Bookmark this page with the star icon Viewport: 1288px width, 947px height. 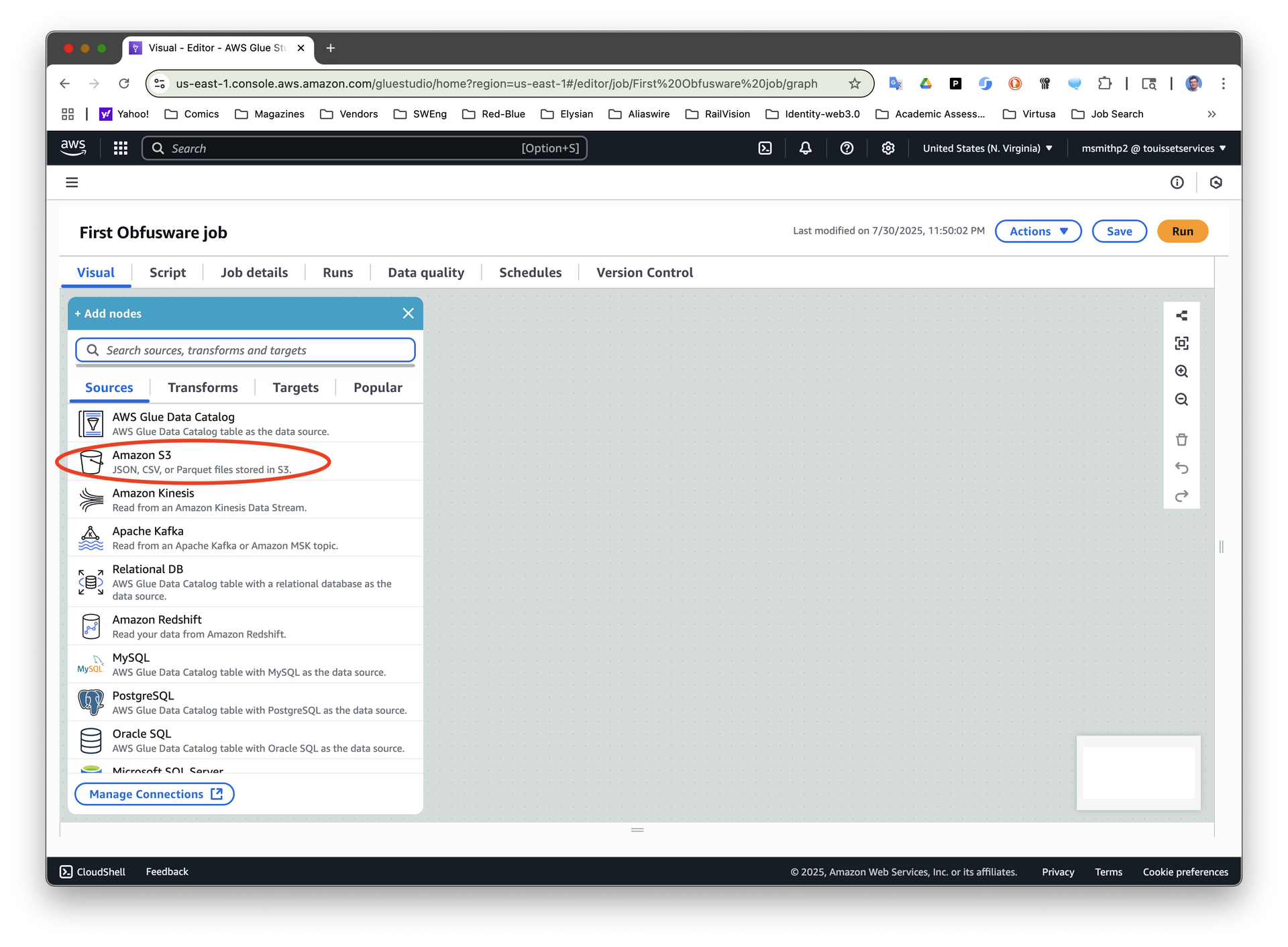click(x=854, y=83)
